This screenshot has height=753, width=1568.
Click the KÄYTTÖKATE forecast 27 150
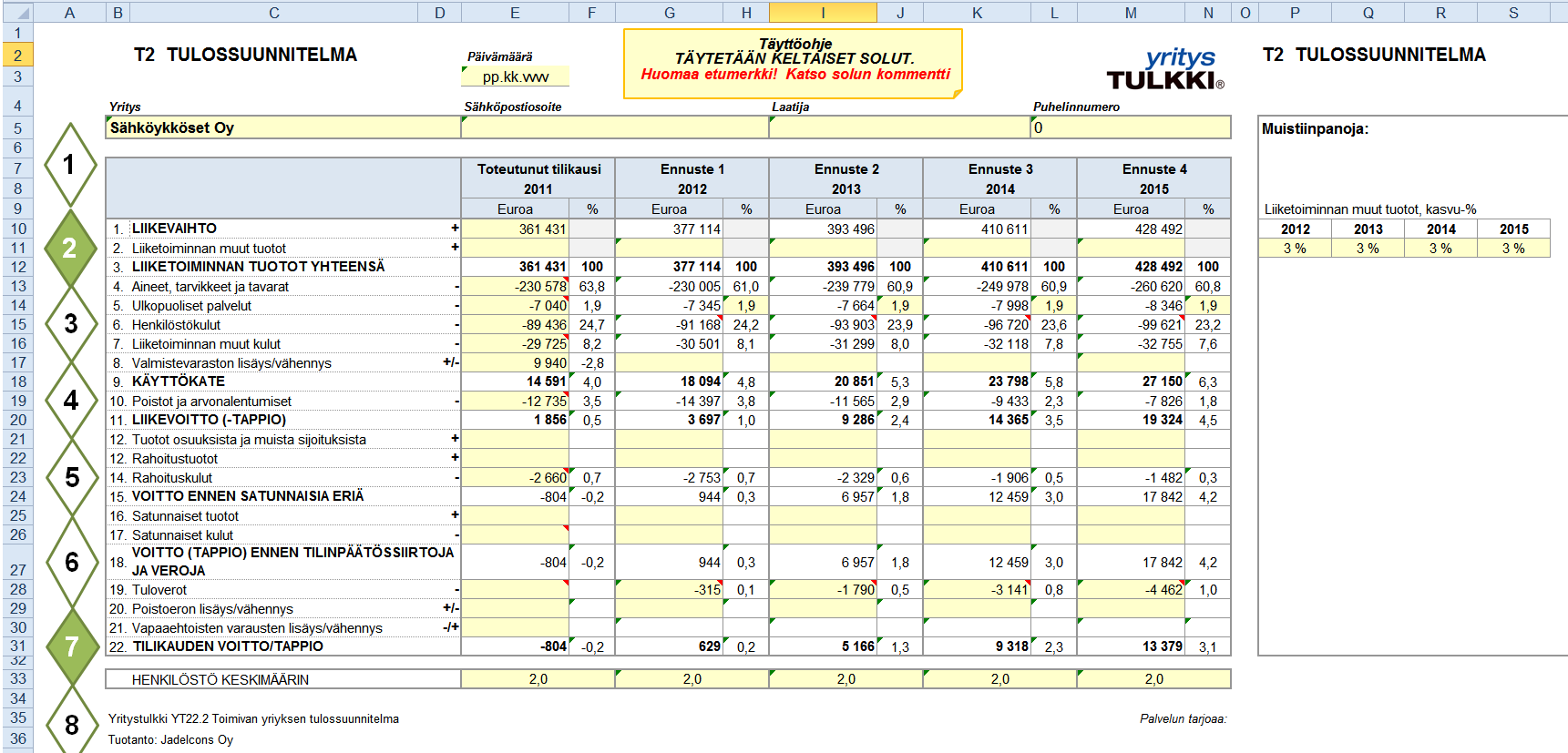(x=1131, y=382)
